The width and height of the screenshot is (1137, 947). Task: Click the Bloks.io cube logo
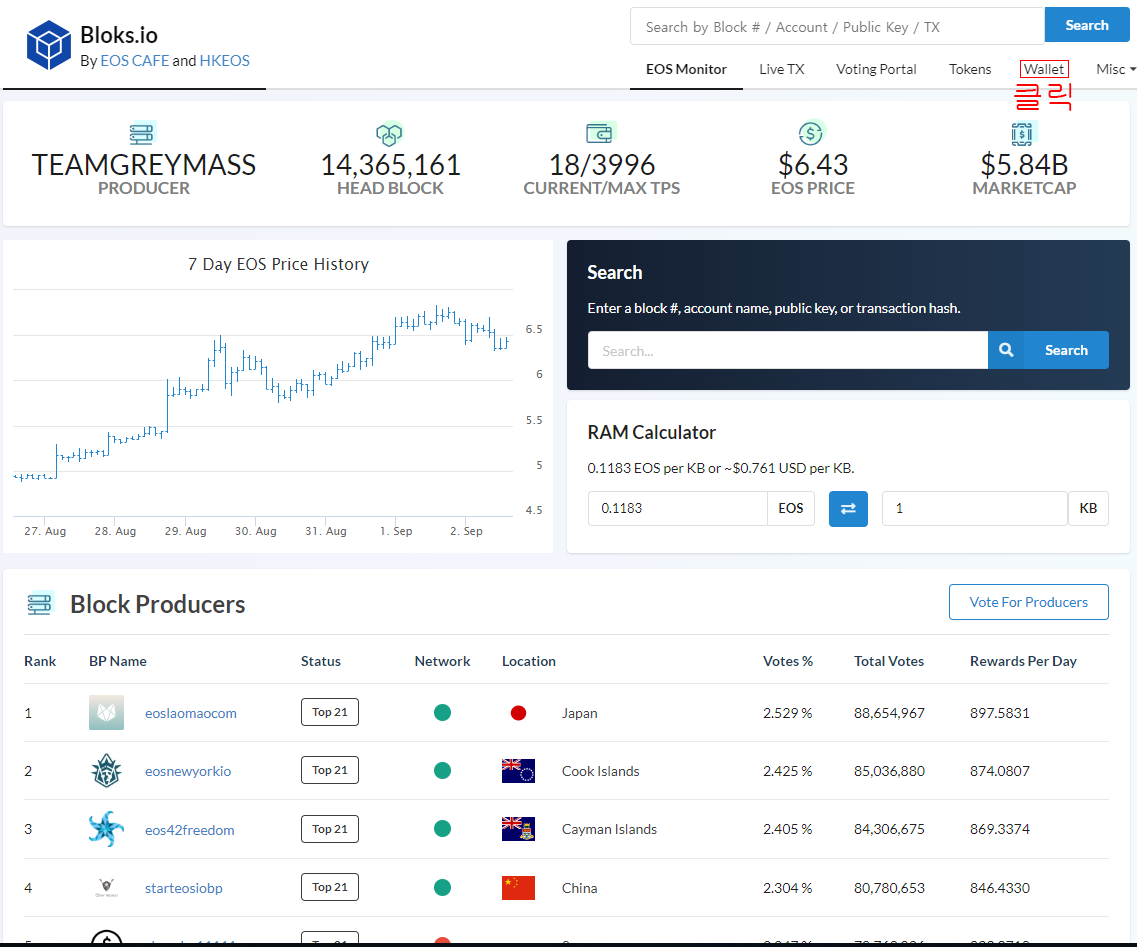(x=49, y=45)
